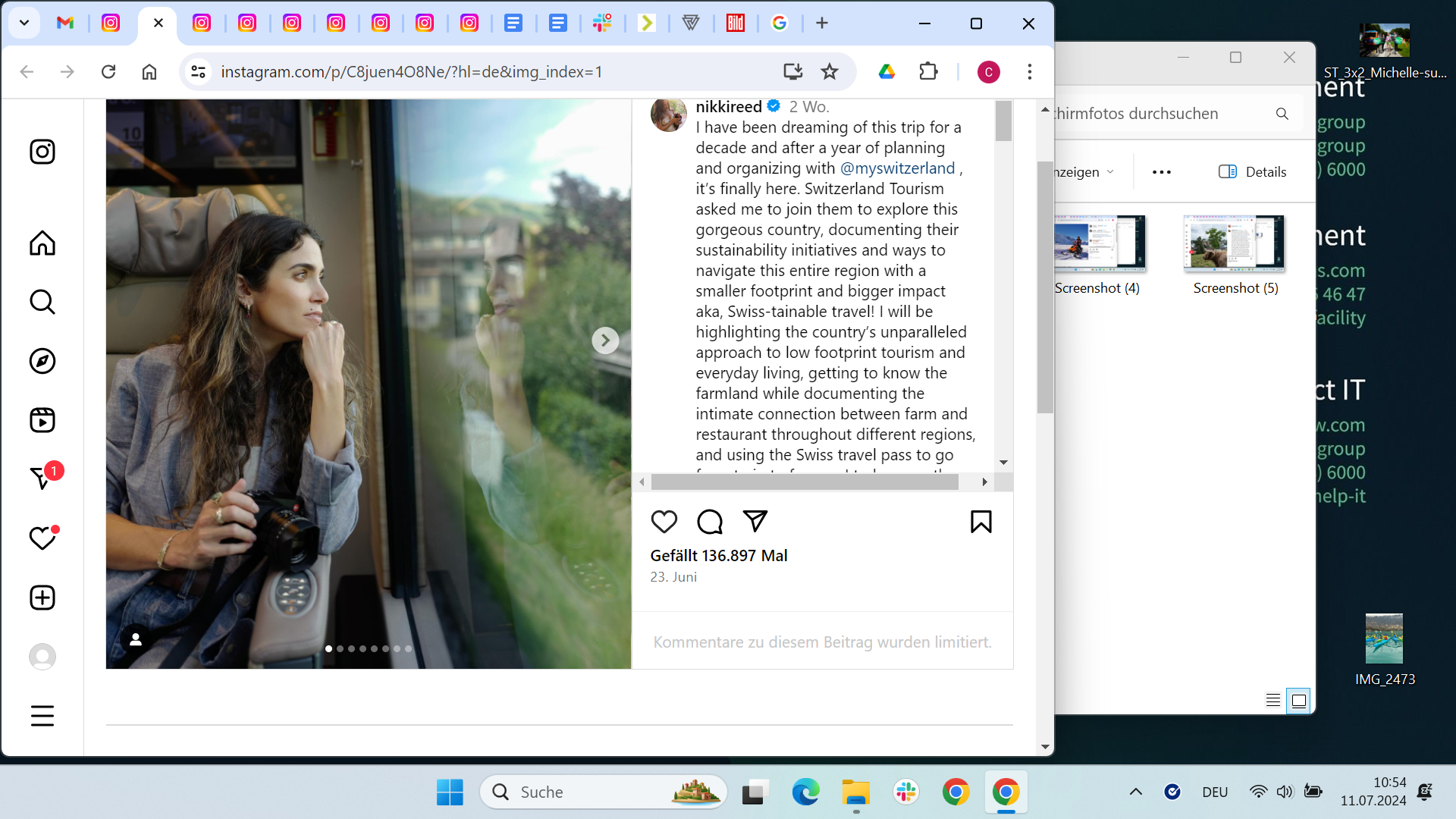Share post via paper plane icon

tap(755, 521)
